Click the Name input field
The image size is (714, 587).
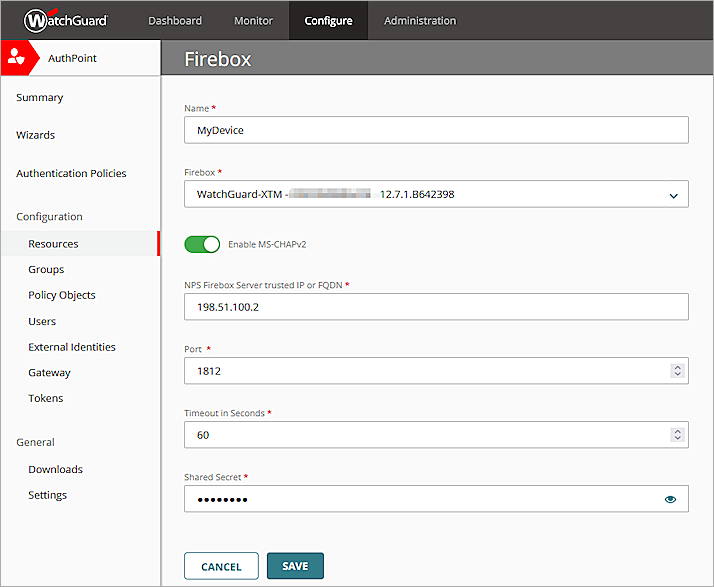(x=436, y=130)
